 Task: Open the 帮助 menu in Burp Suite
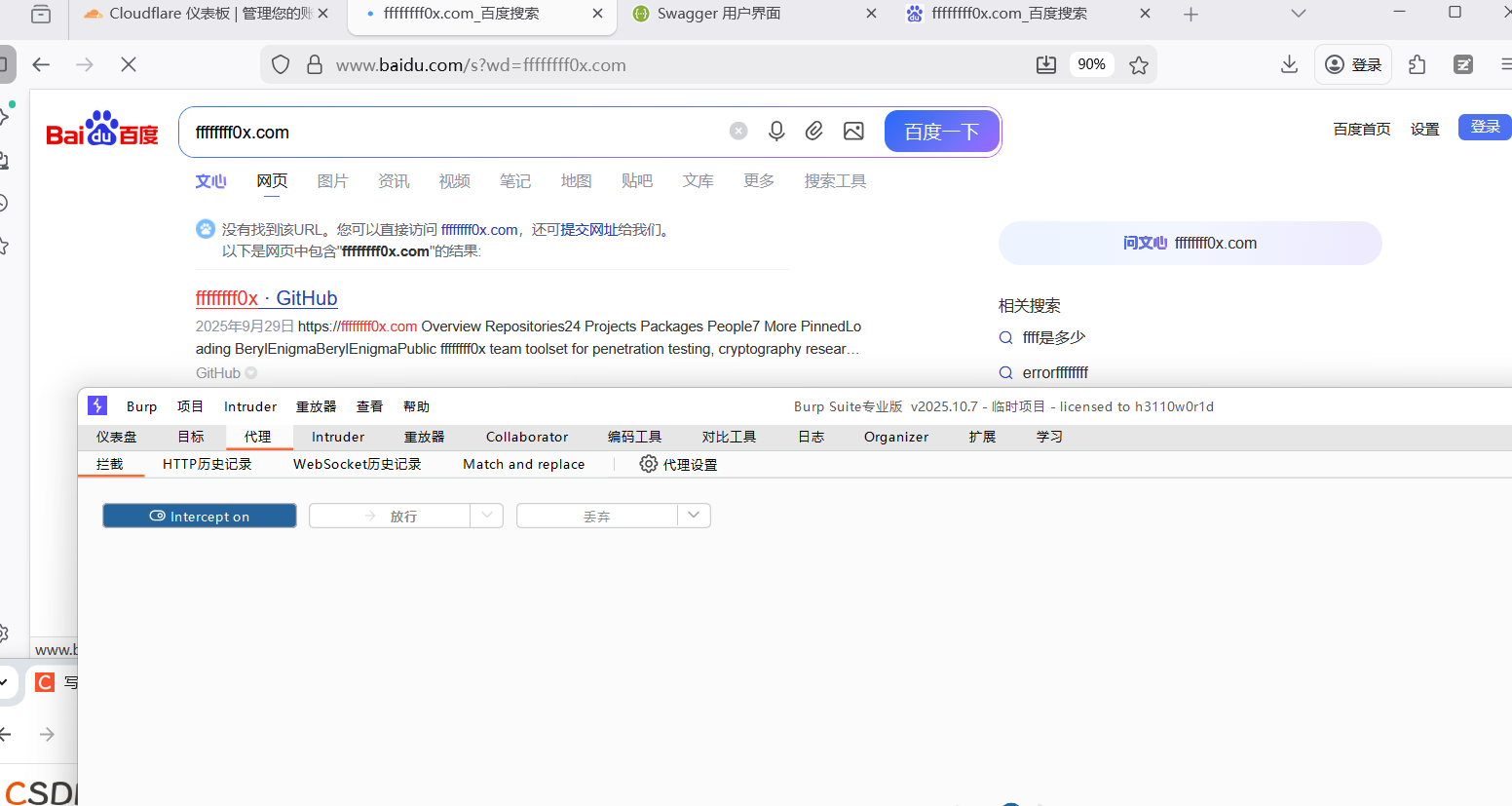click(416, 406)
